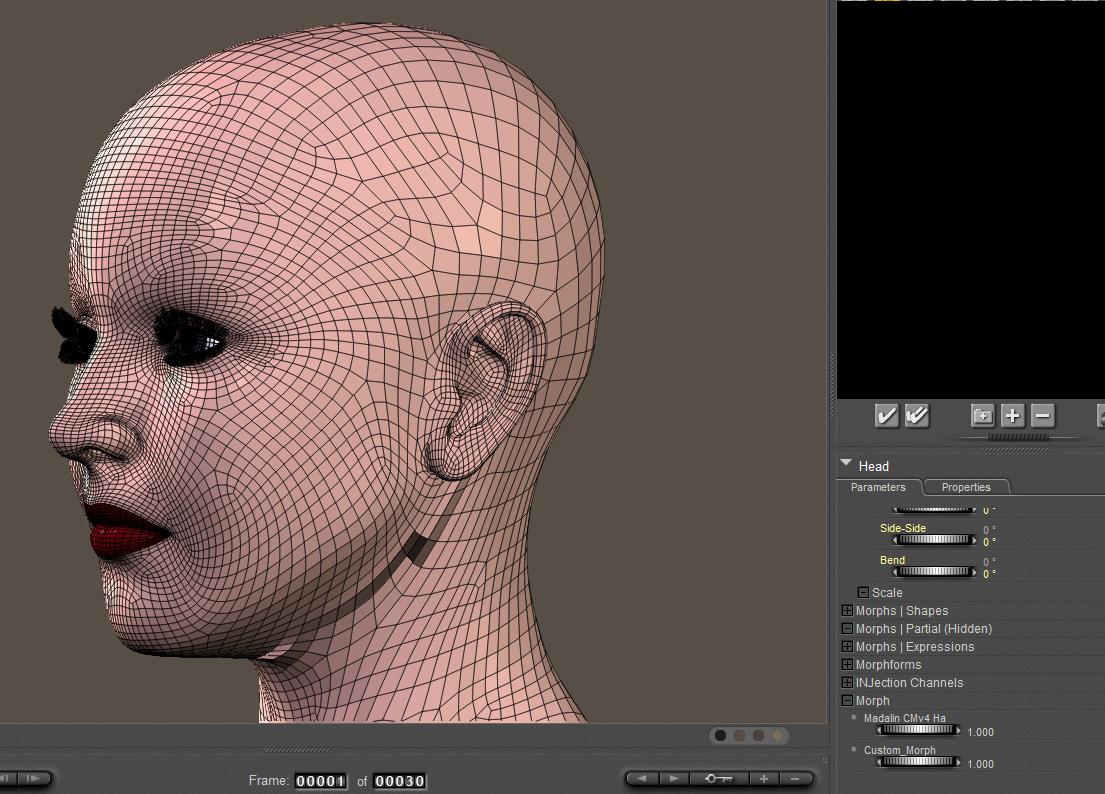Open the Head actor dropdown arrow

tap(846, 464)
